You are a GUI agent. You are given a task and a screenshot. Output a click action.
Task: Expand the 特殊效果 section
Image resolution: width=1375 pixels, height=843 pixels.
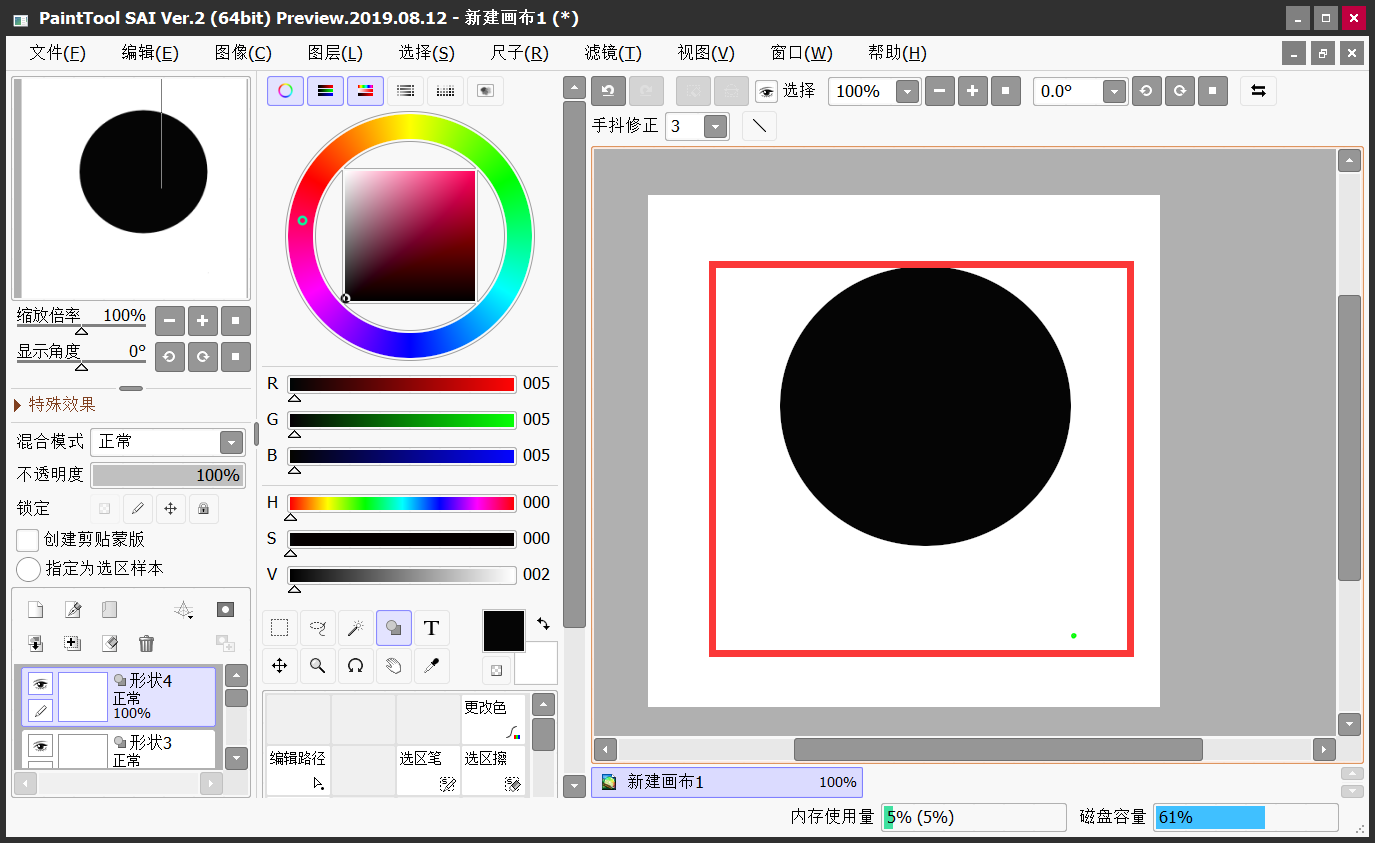[55, 404]
